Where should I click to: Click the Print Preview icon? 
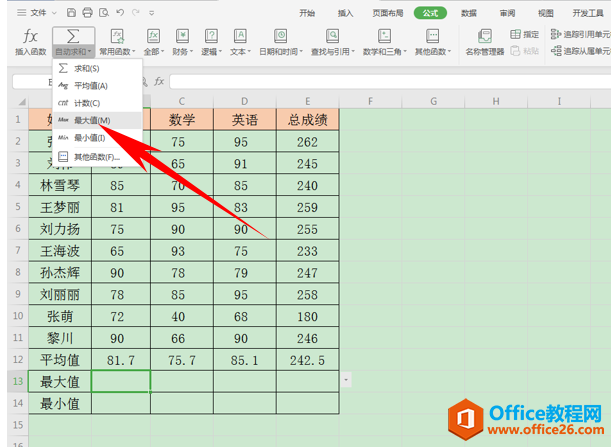[x=104, y=13]
